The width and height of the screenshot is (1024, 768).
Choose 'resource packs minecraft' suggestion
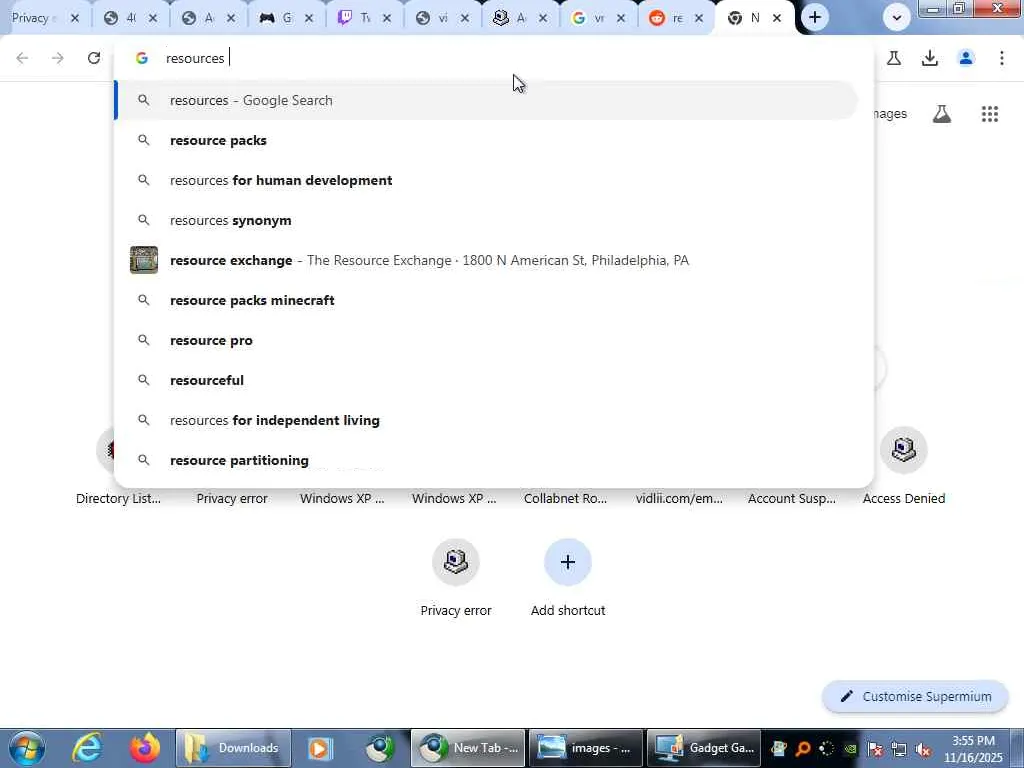coord(487,300)
